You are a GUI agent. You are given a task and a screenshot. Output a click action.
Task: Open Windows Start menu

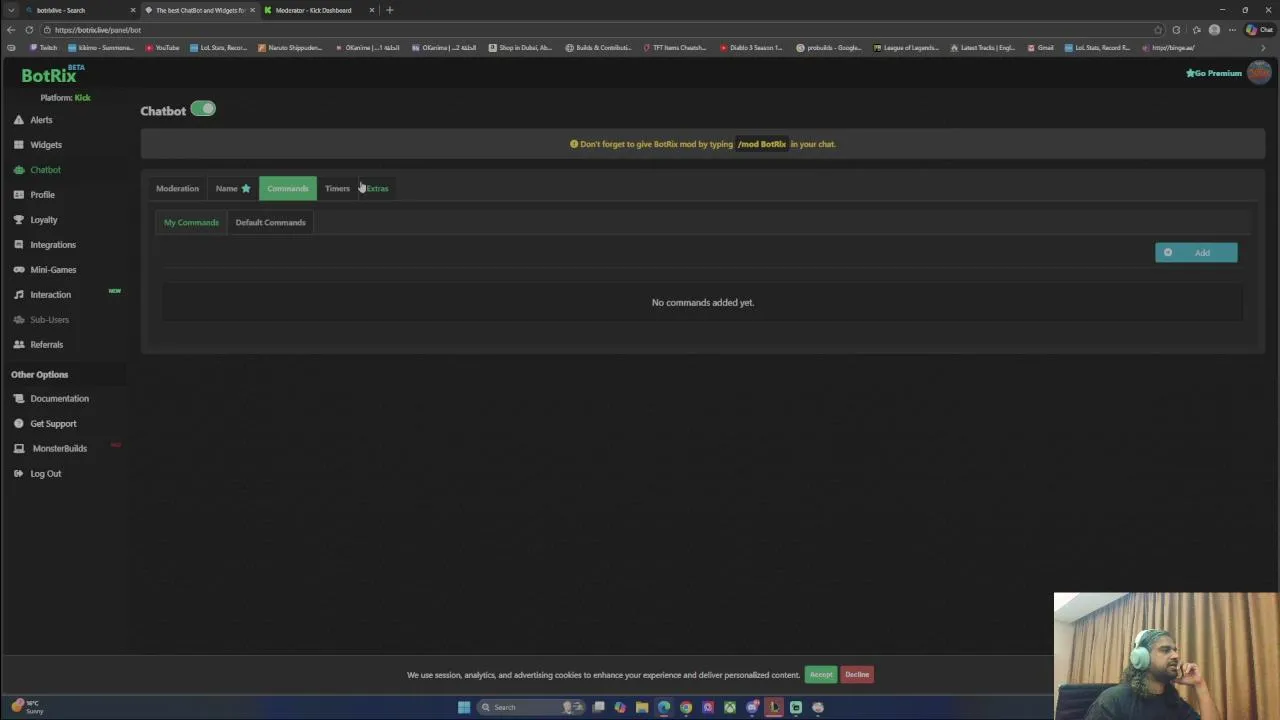464,707
